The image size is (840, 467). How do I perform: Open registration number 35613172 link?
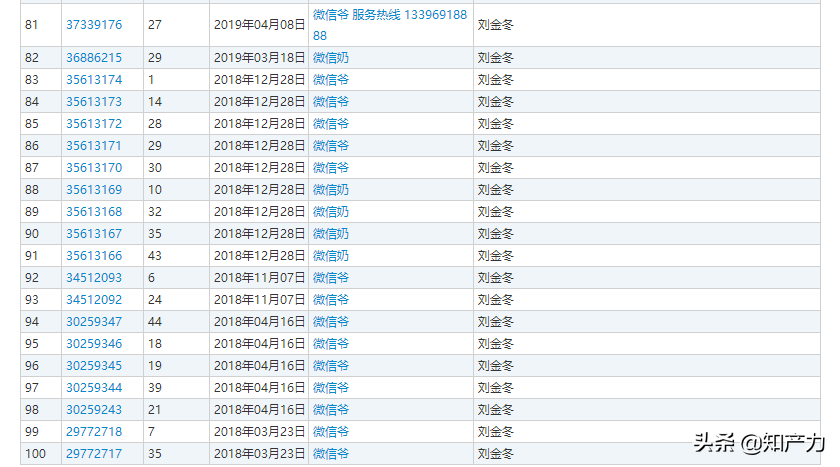[x=94, y=124]
